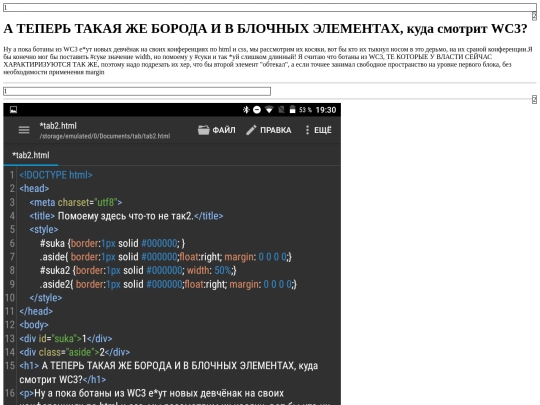The width and height of the screenshot is (540, 405).
Task: Click line number 10 in the gutter
Action: click(10, 298)
